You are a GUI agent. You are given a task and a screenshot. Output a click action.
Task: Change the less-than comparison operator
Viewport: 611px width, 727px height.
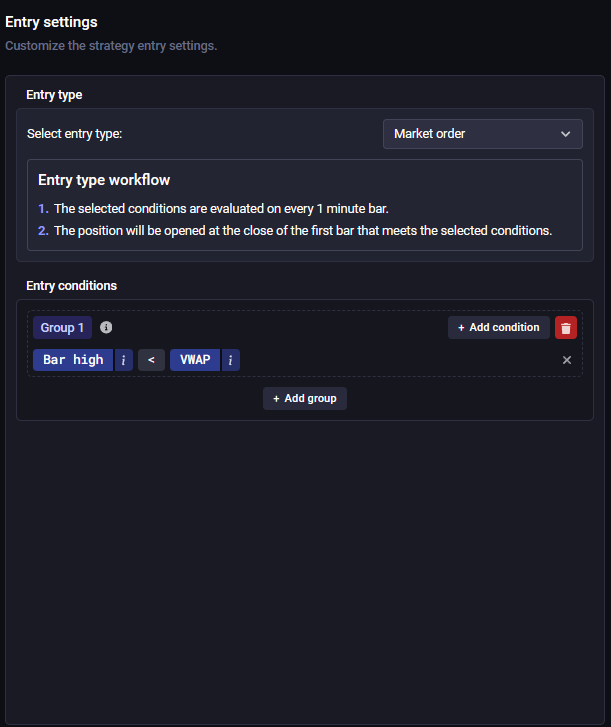click(151, 360)
